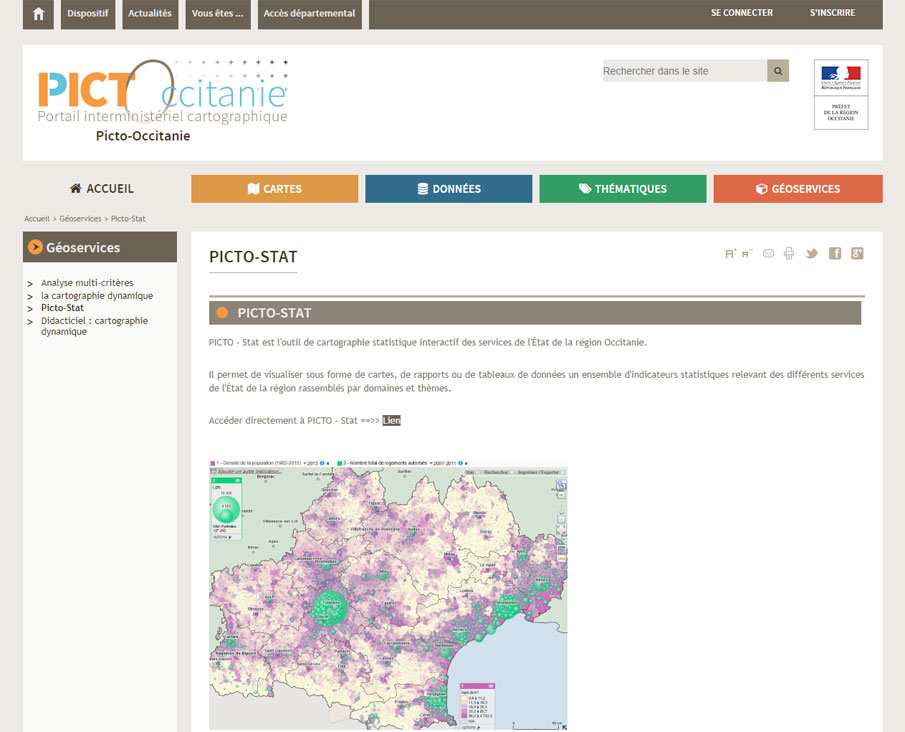
Task: Share the page on Google Plus
Action: (x=857, y=253)
